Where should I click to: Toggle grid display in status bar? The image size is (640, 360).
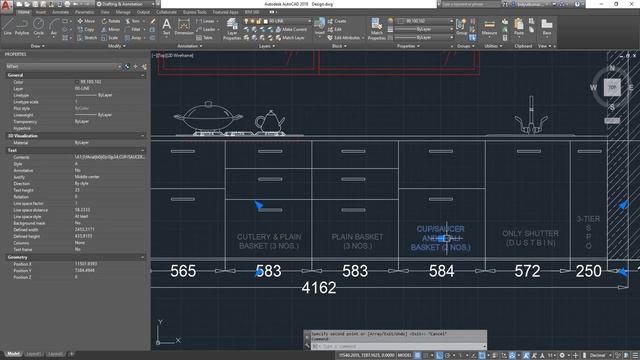[x=418, y=356]
